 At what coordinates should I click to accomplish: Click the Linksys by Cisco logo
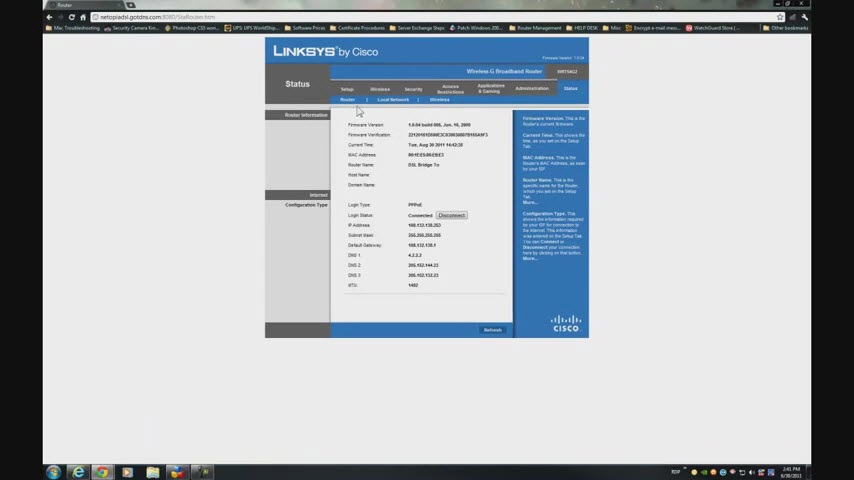coord(326,52)
